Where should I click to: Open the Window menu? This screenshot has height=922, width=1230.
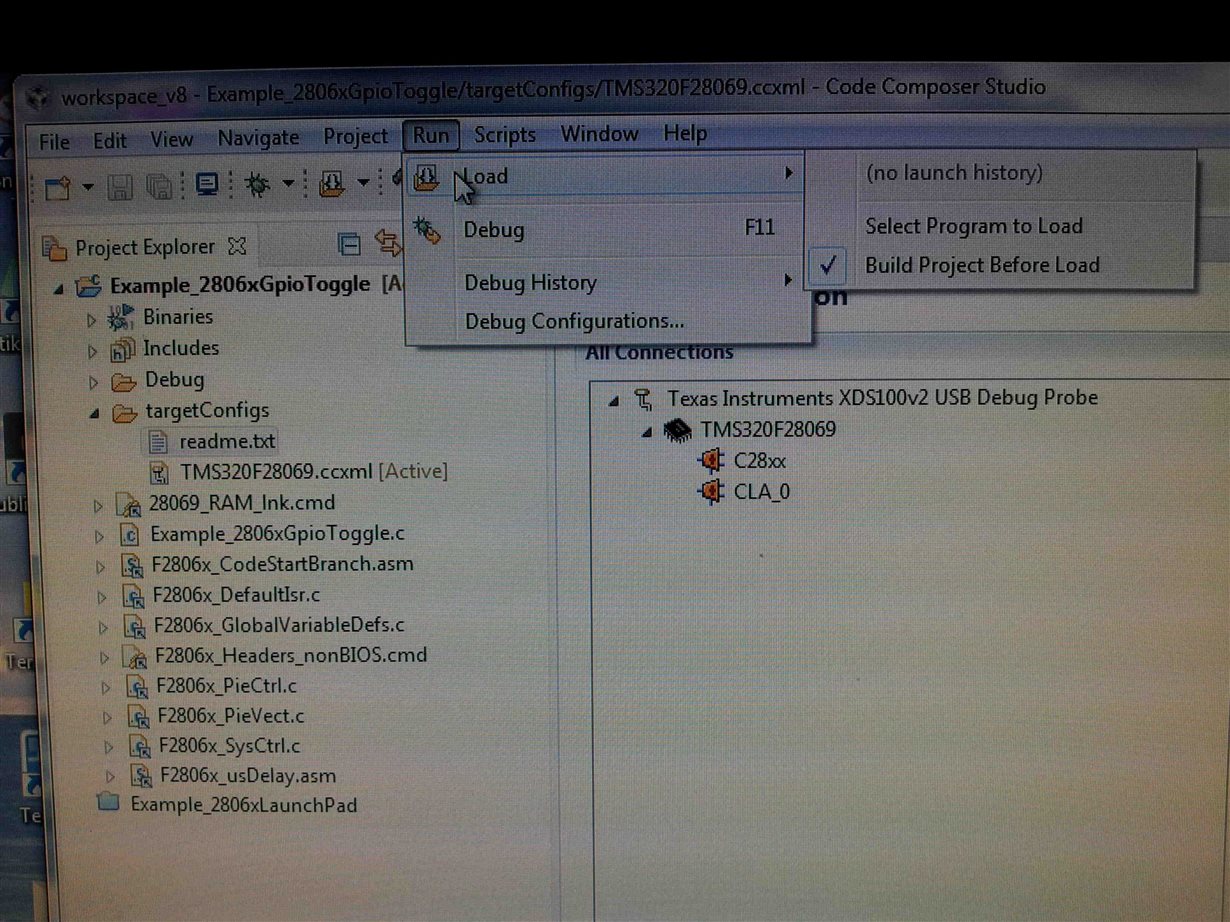click(599, 133)
